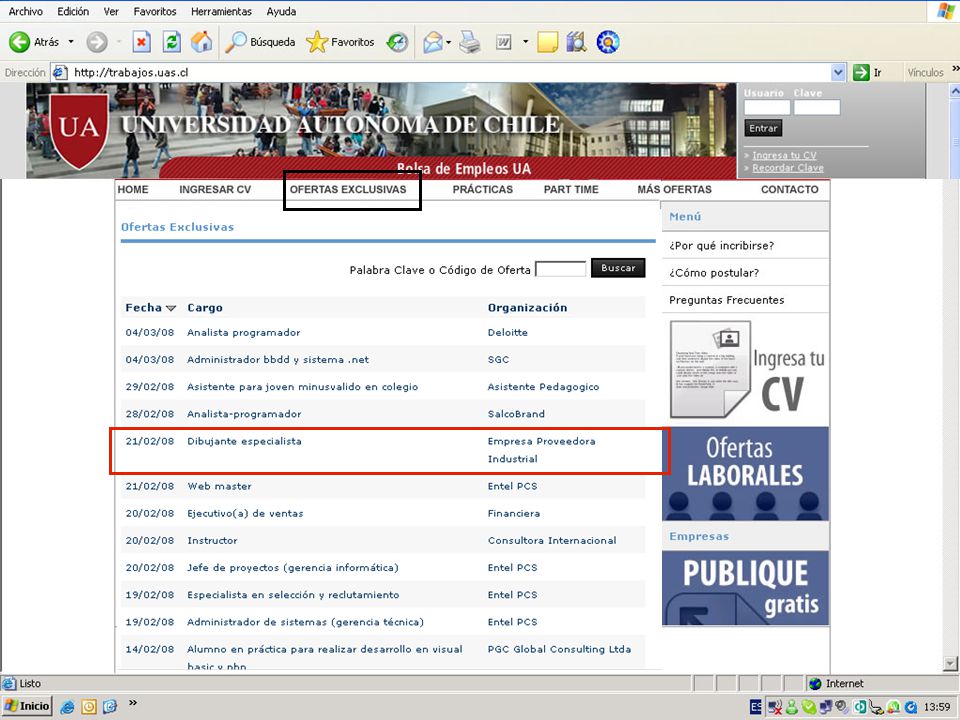Image resolution: width=960 pixels, height=720 pixels.
Task: Click the Usuario input field
Action: click(767, 107)
